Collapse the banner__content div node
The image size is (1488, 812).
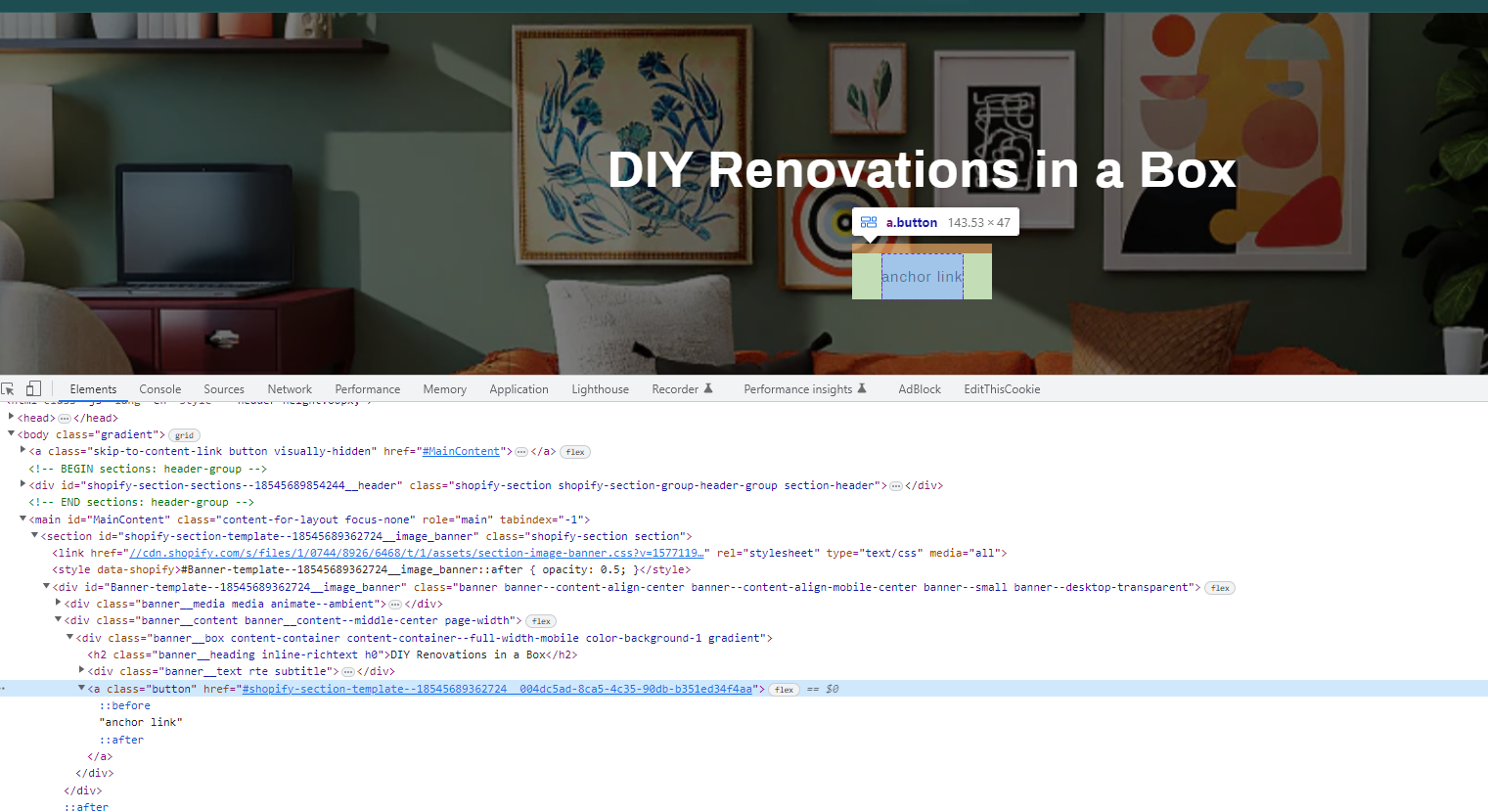tap(58, 619)
